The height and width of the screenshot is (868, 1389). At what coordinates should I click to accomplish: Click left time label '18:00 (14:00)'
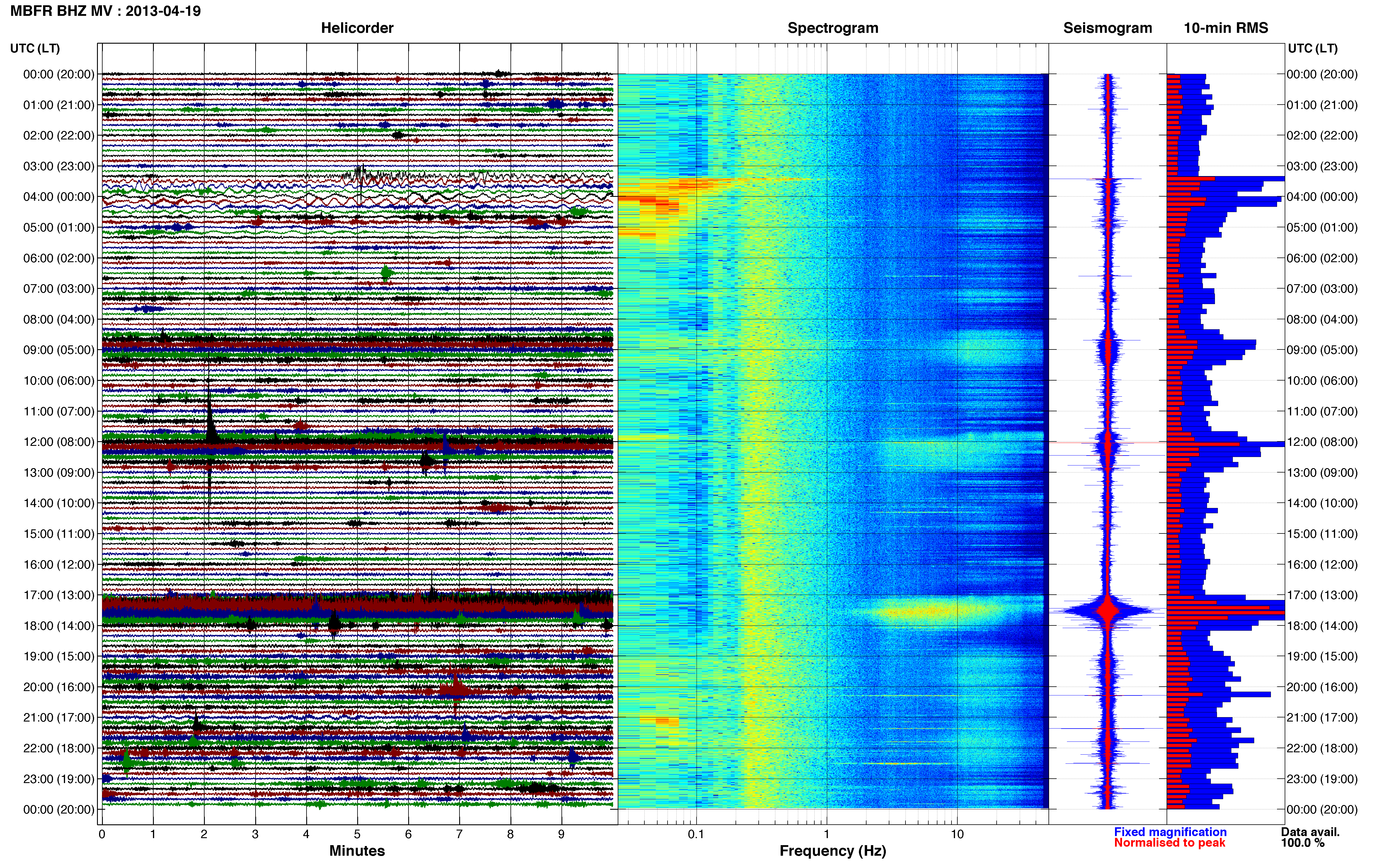[59, 626]
